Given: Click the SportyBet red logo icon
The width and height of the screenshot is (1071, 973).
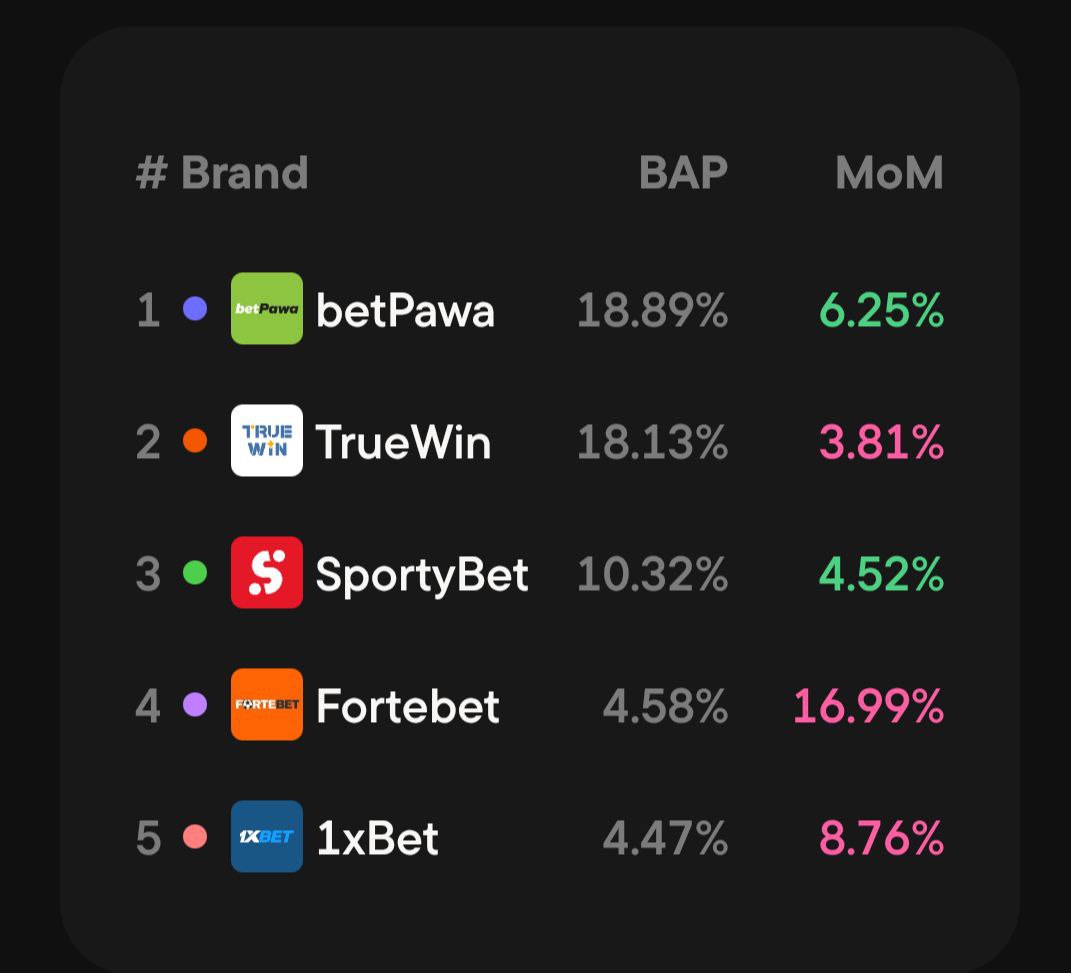Looking at the screenshot, I should click(x=266, y=572).
